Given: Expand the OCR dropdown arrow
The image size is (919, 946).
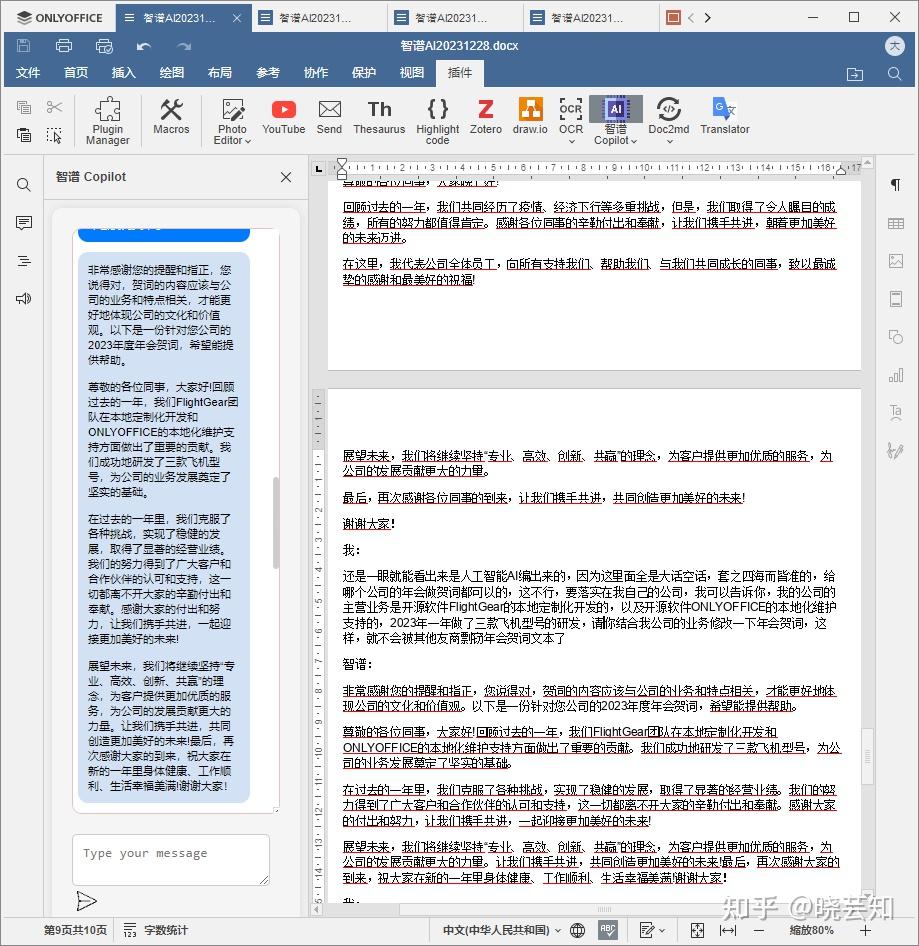Looking at the screenshot, I should point(571,141).
